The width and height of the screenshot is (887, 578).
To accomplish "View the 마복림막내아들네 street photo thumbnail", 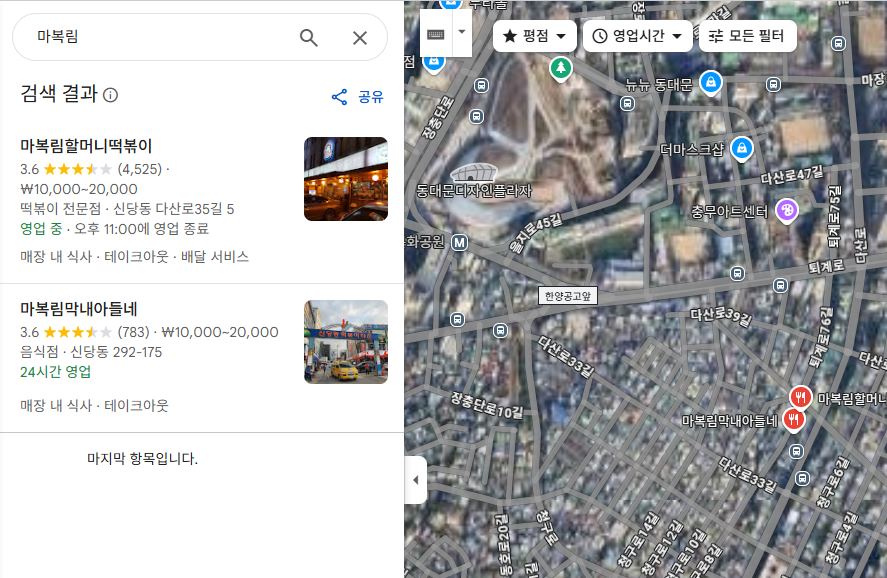I will (346, 342).
